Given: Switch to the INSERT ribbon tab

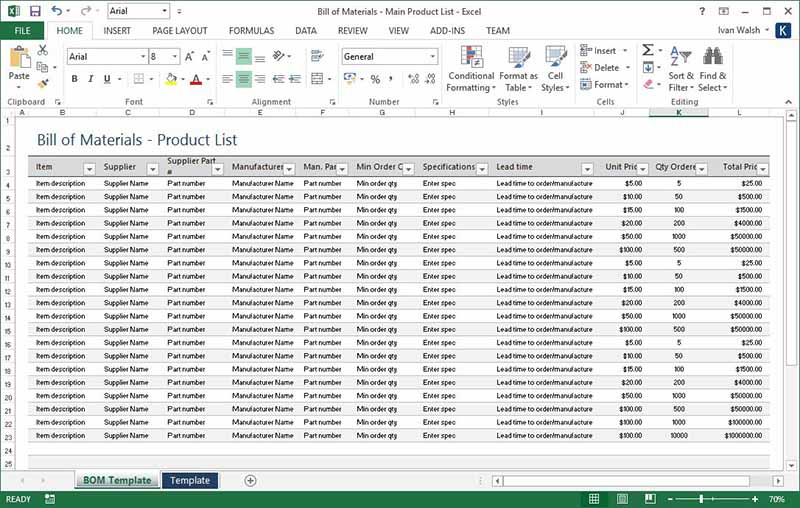Looking at the screenshot, I should [117, 31].
